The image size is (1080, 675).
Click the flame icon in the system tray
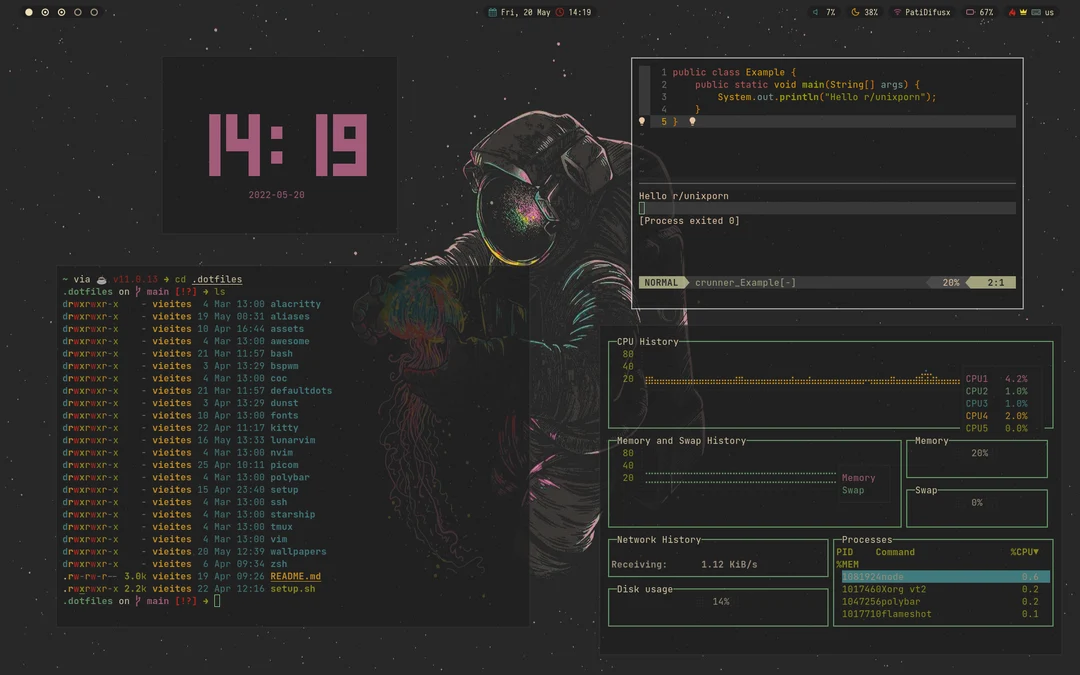[1013, 12]
